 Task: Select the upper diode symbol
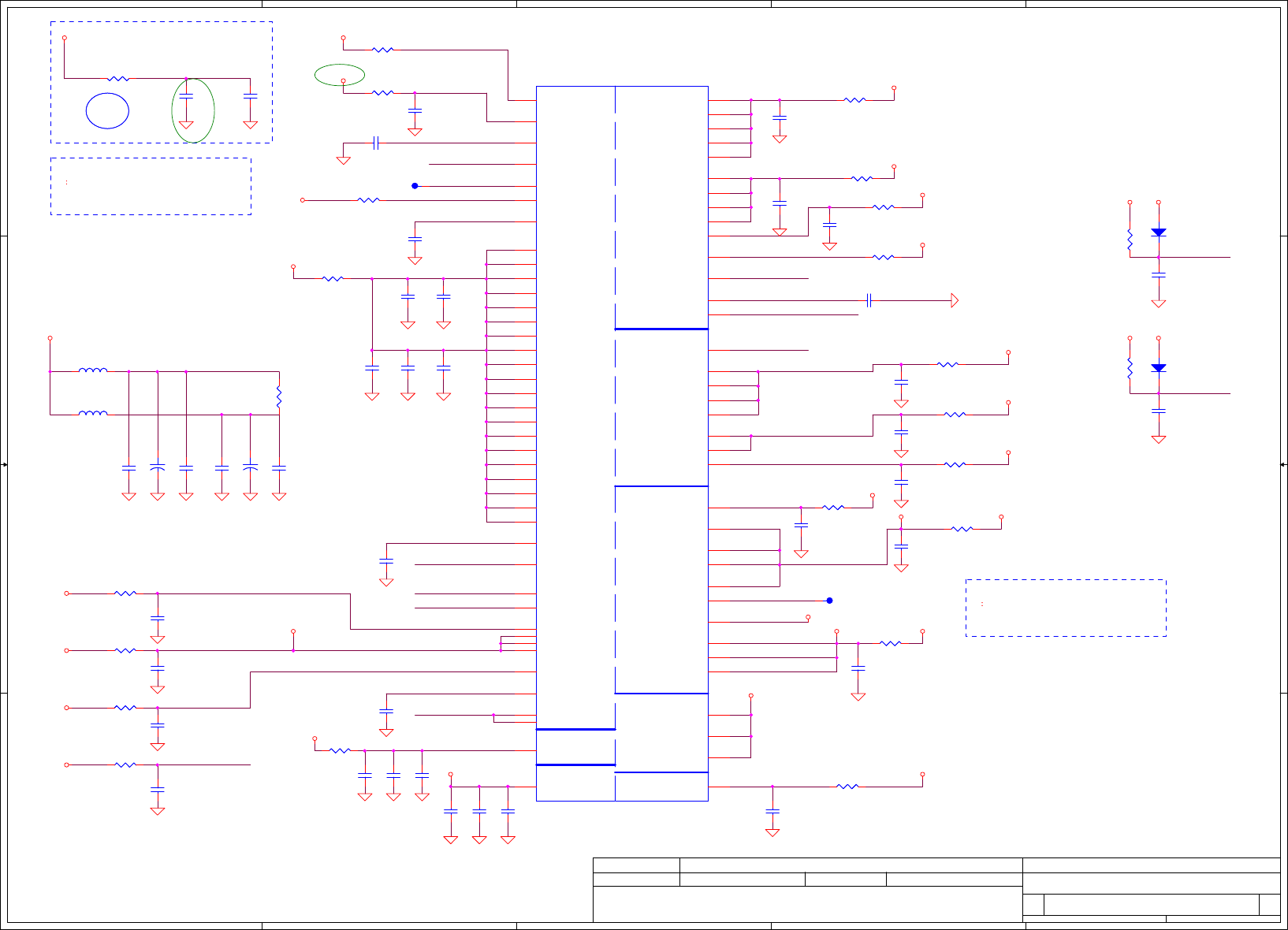1158,232
